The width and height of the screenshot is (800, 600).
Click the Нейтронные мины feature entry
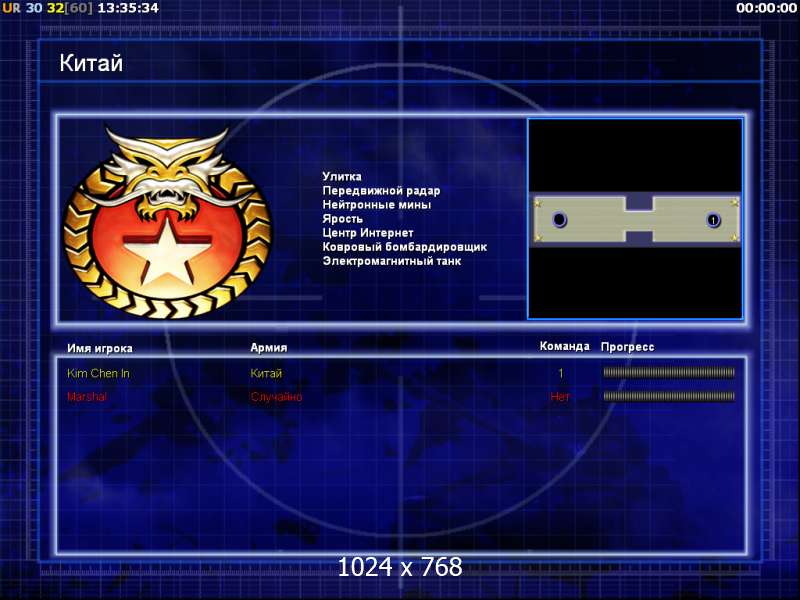tap(377, 205)
